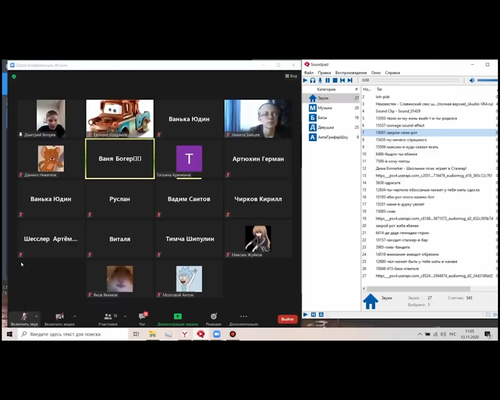Expand audio options arrow next to Включить звук
Screen dimensions: 500x400
click(x=36, y=316)
